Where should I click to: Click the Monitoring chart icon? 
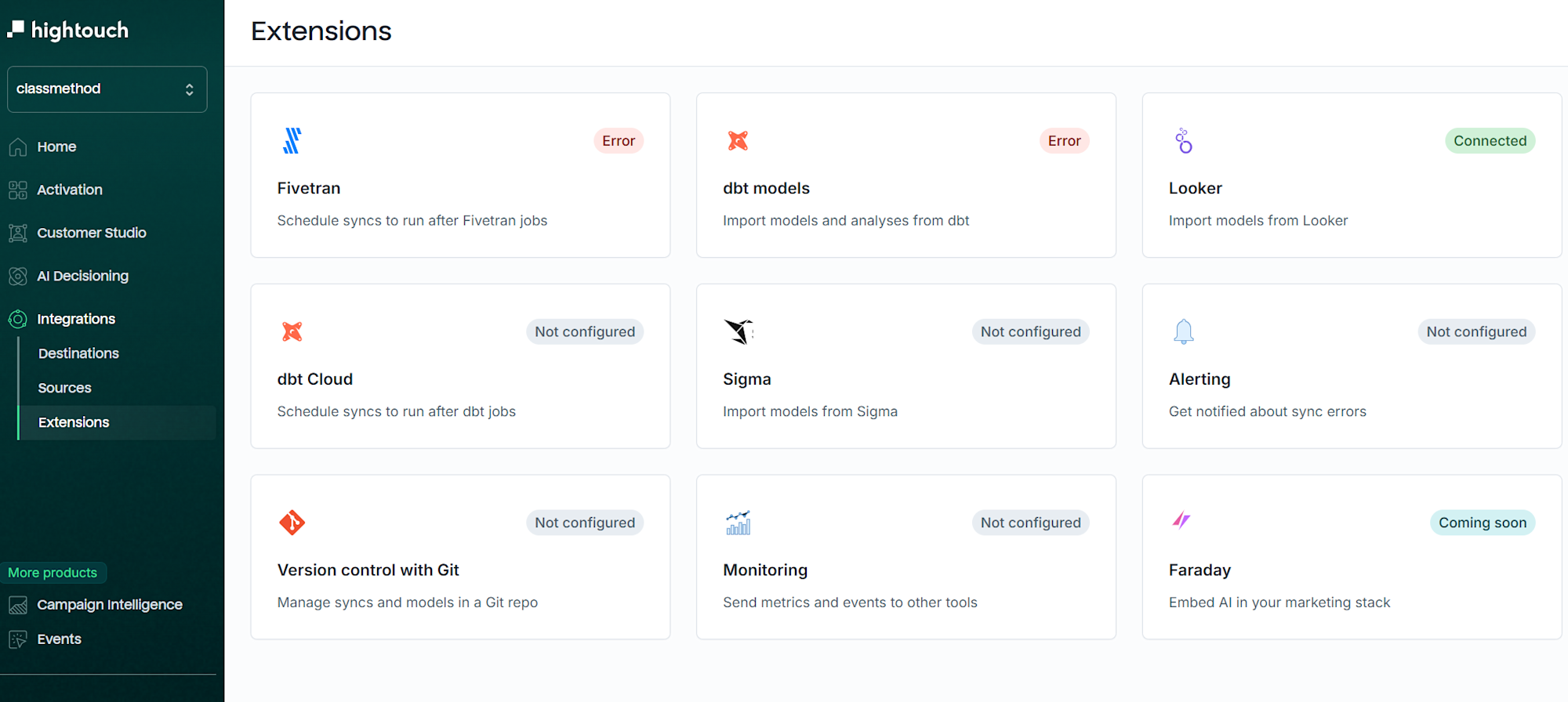point(738,523)
